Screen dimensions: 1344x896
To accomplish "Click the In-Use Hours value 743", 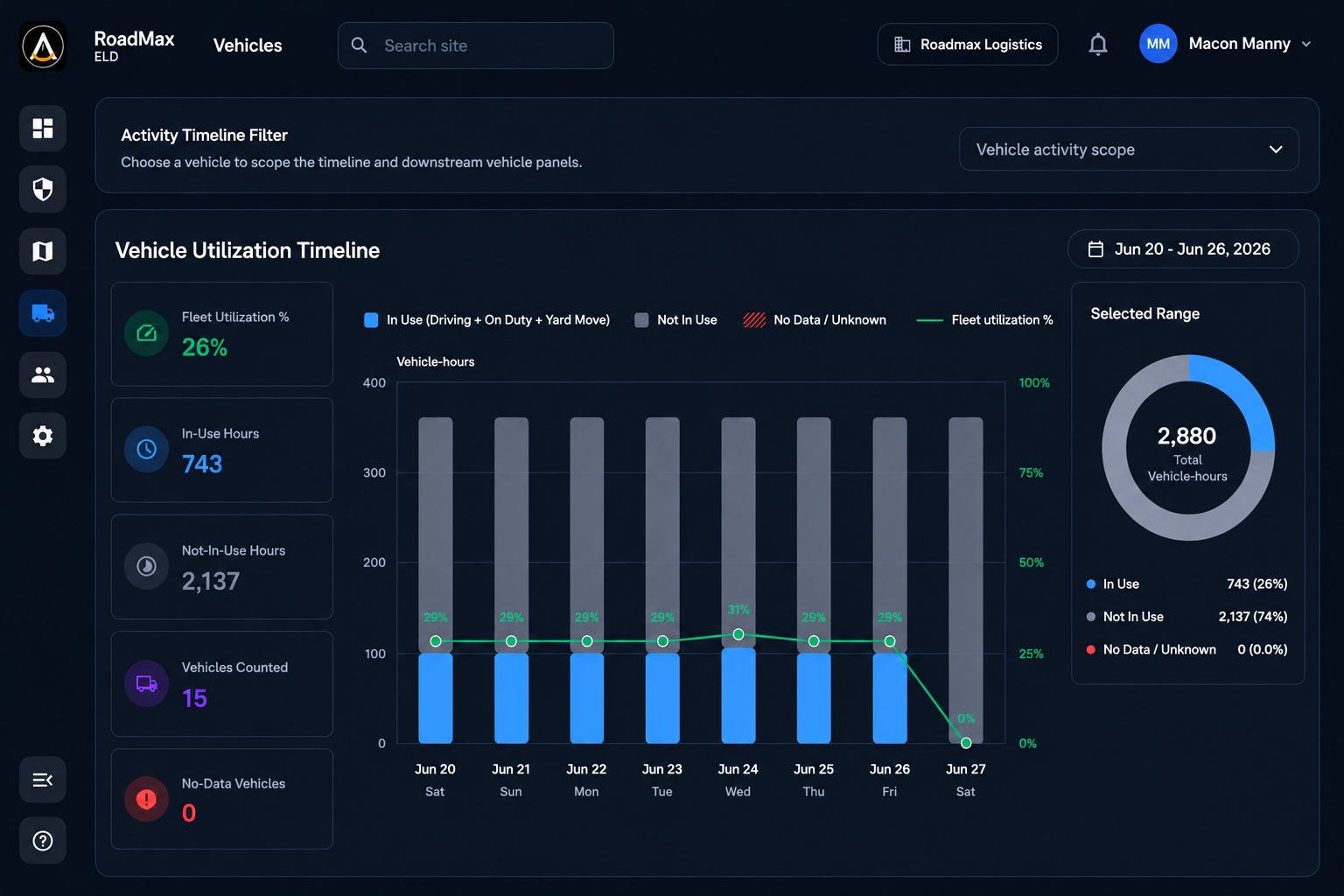I will [202, 464].
